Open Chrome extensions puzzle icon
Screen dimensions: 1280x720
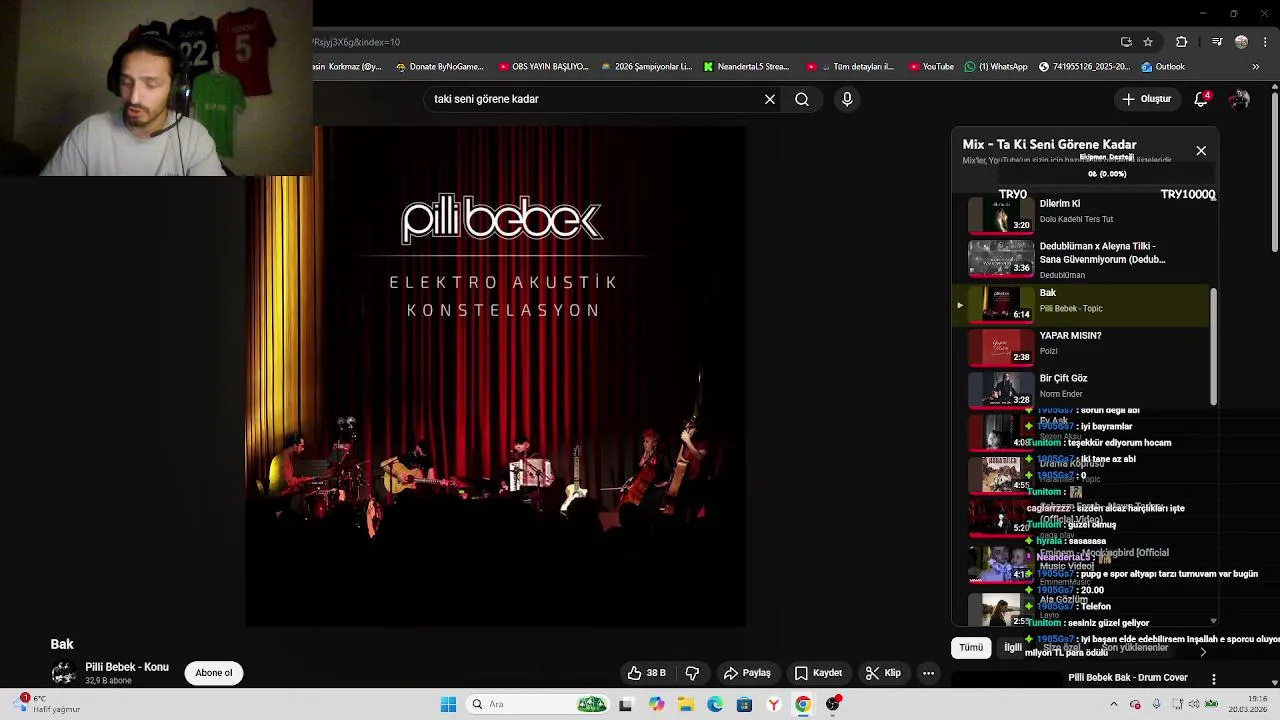tap(1181, 42)
